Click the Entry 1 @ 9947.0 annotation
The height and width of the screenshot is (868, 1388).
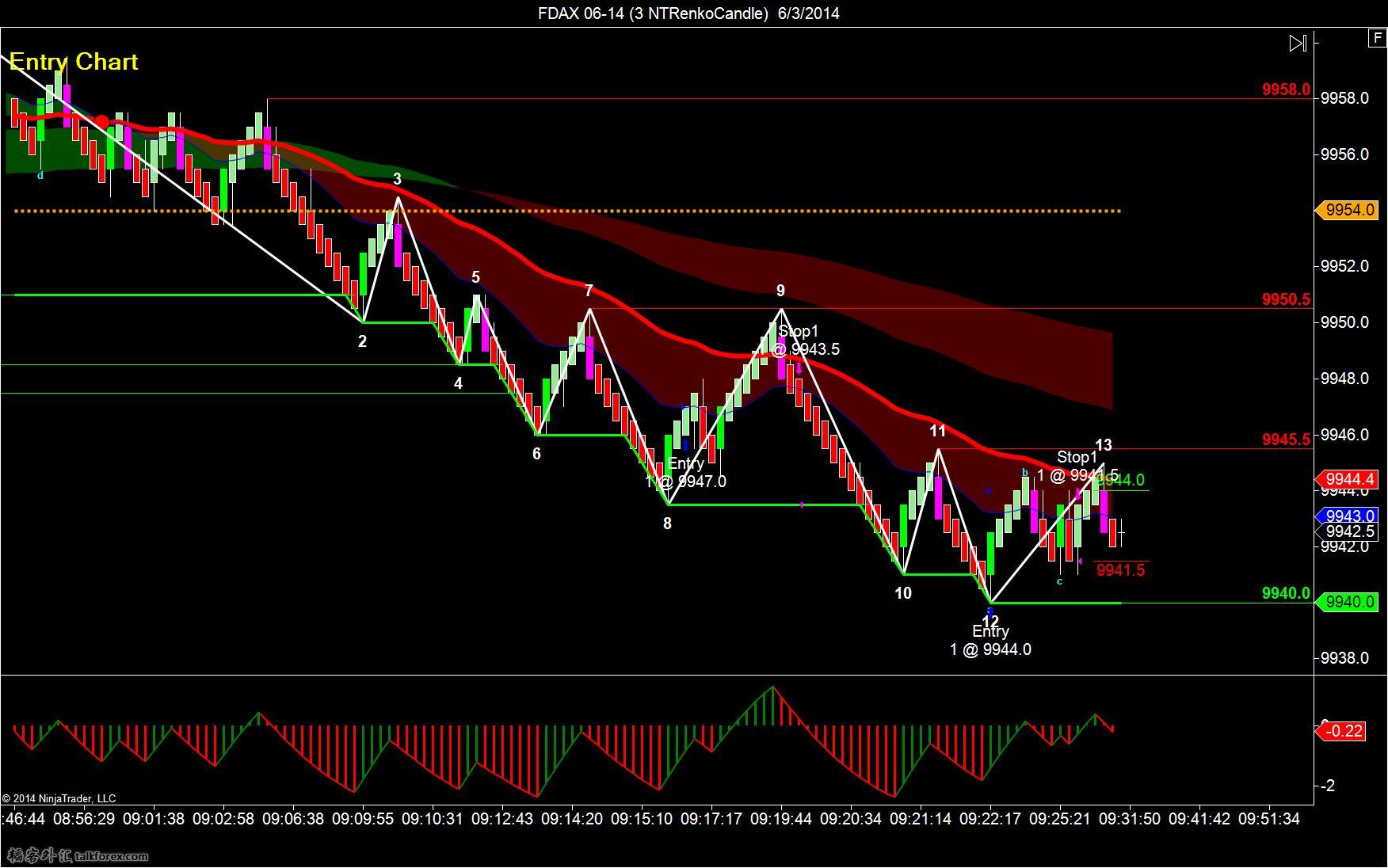pyautogui.click(x=685, y=473)
